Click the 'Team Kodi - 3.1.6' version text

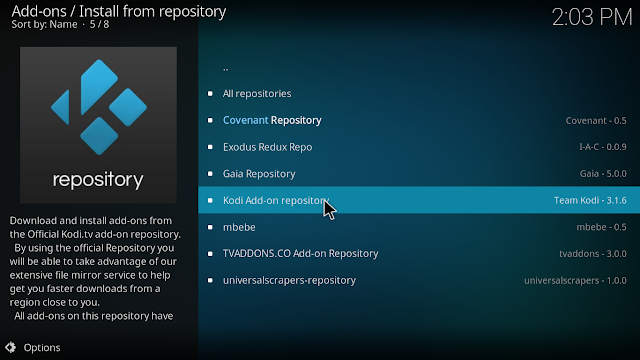590,200
